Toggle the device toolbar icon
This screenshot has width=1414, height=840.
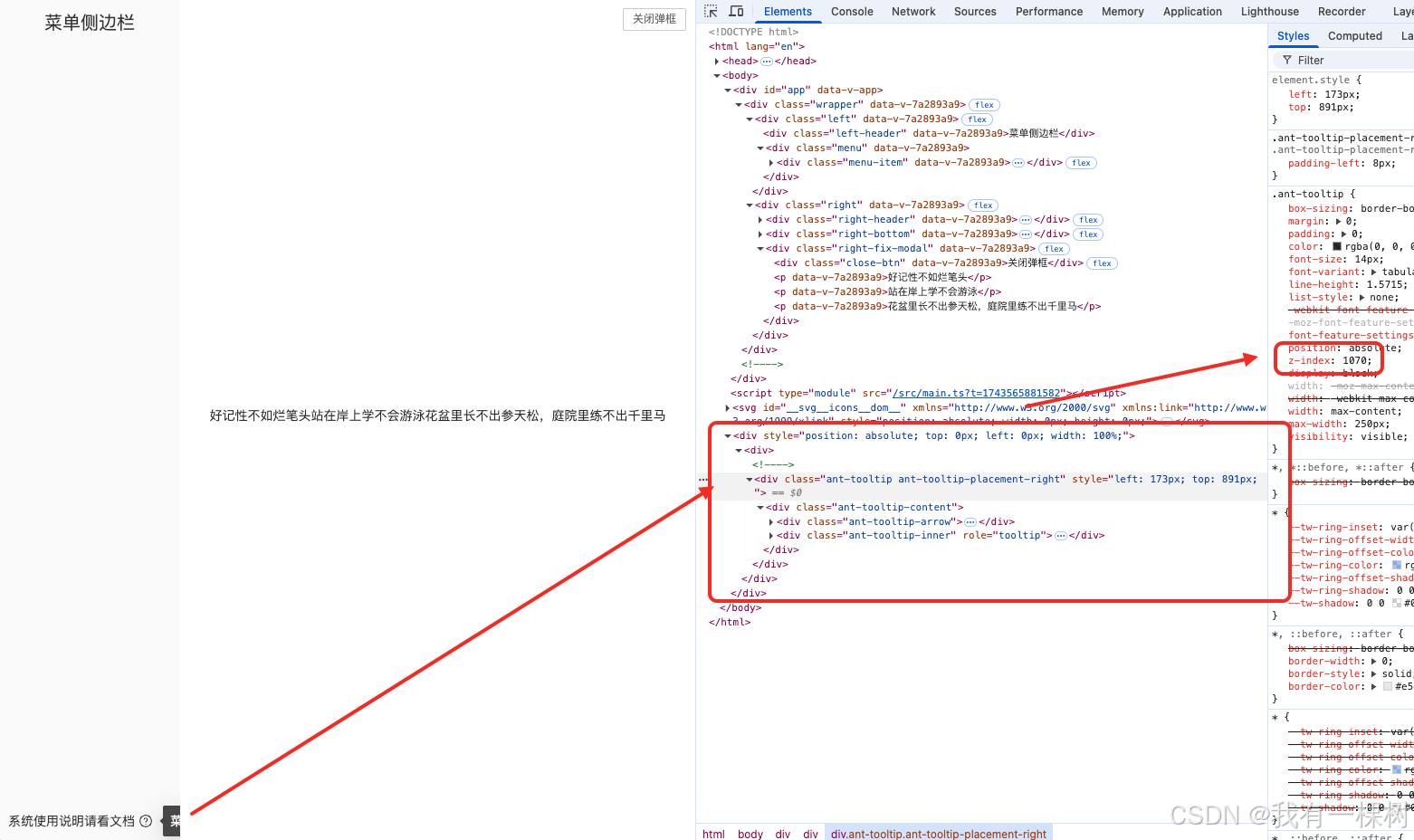736,11
